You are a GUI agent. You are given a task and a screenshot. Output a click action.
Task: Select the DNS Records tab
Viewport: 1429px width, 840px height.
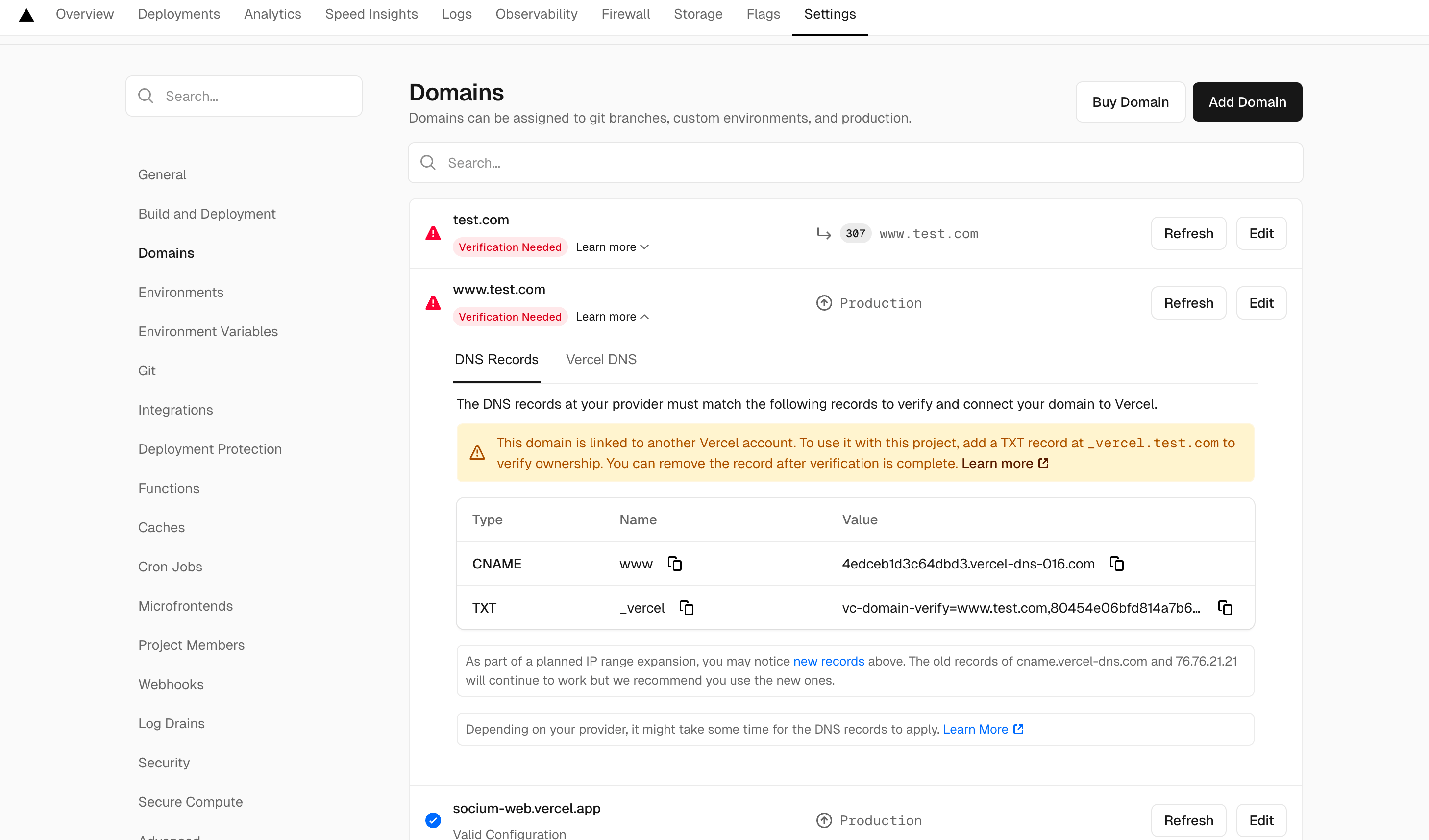[x=496, y=359]
